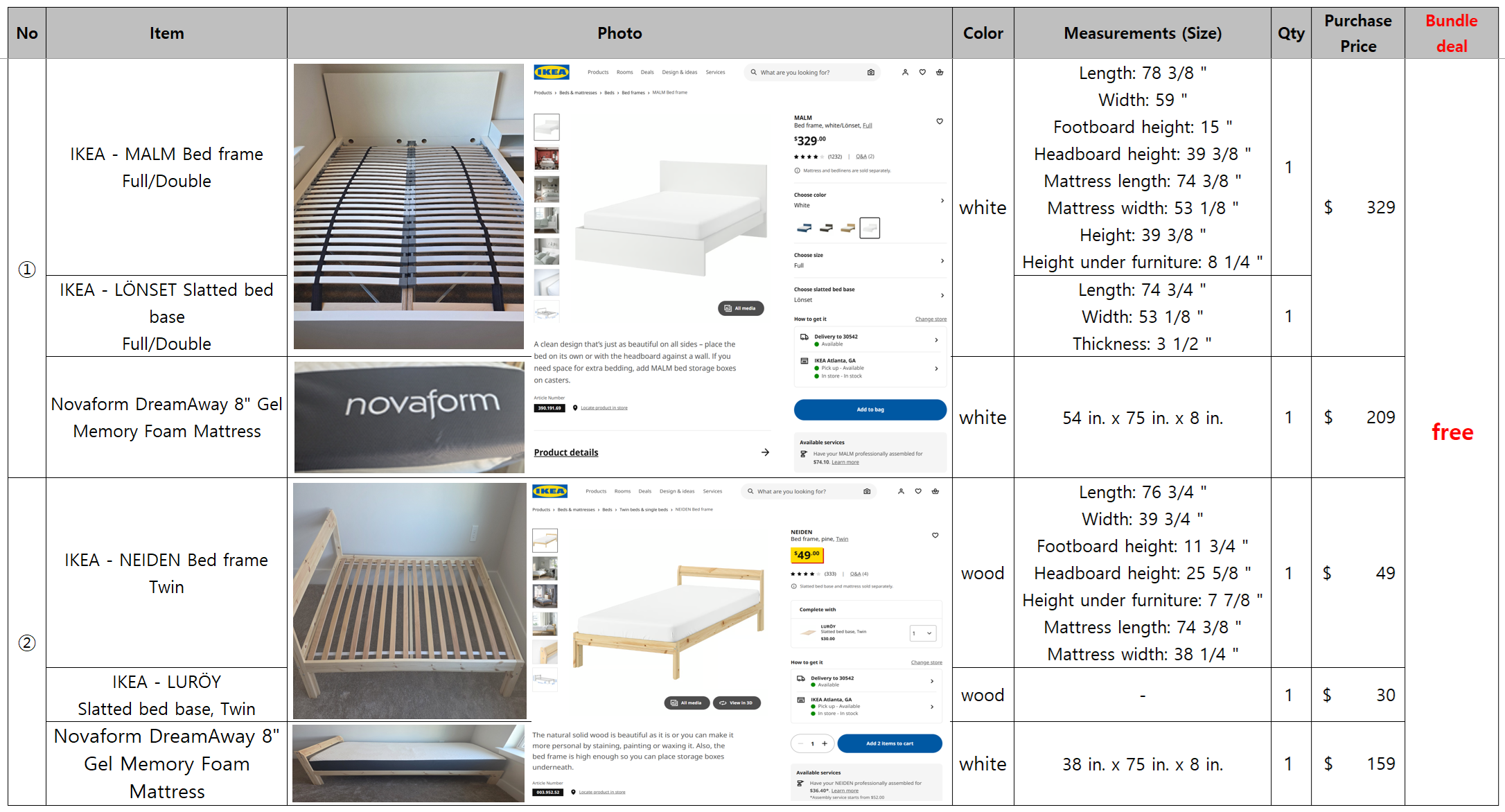This screenshot has height=812, width=1505.
Task: Open Rooms menu on NEIDEN page
Action: point(622,491)
